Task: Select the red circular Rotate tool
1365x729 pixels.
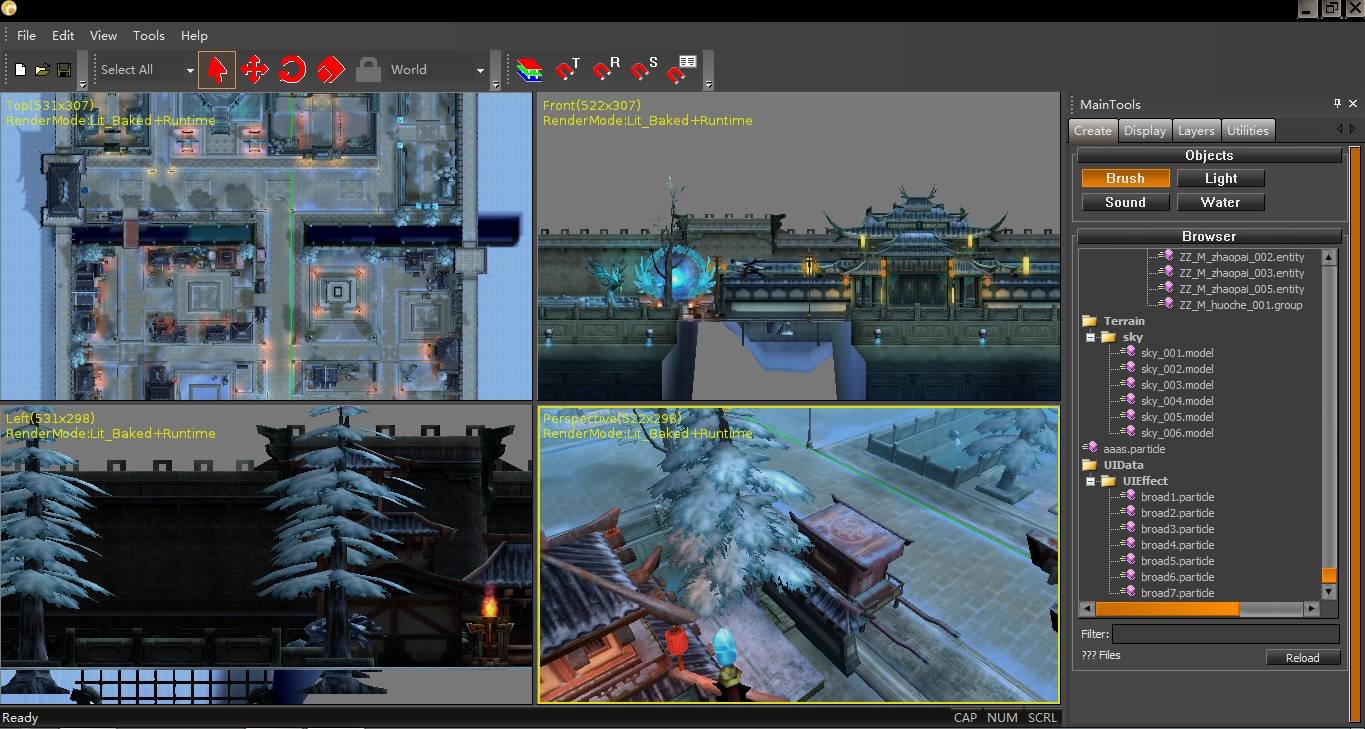Action: coord(292,70)
